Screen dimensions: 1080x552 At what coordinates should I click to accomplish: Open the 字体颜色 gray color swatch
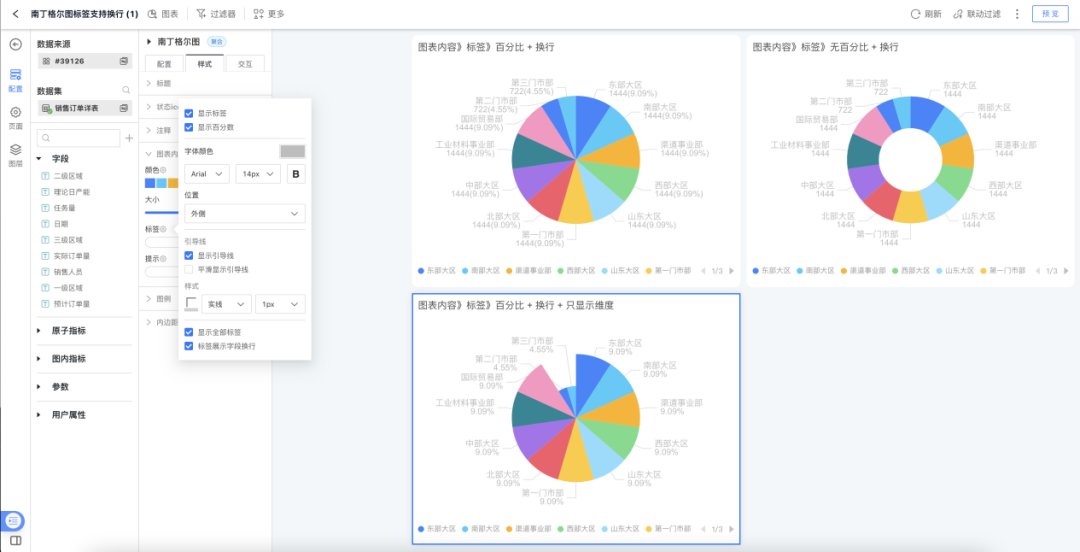point(293,152)
